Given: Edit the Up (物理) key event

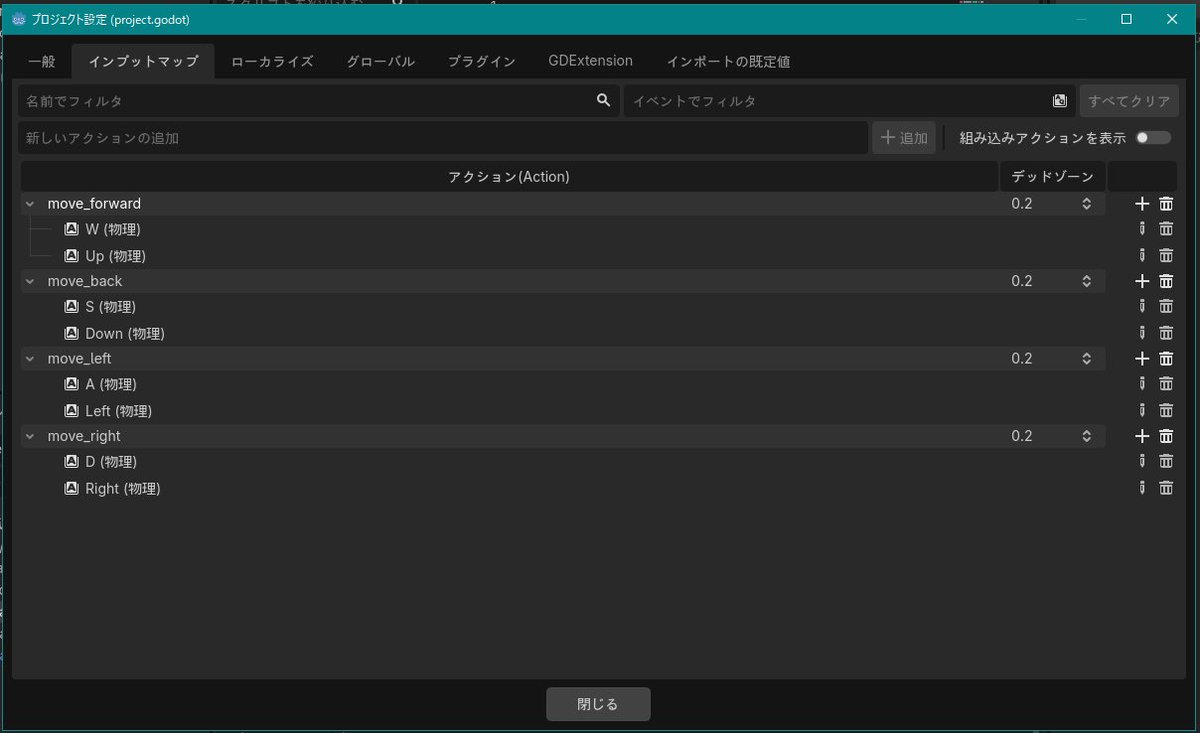Looking at the screenshot, I should click(x=1142, y=256).
